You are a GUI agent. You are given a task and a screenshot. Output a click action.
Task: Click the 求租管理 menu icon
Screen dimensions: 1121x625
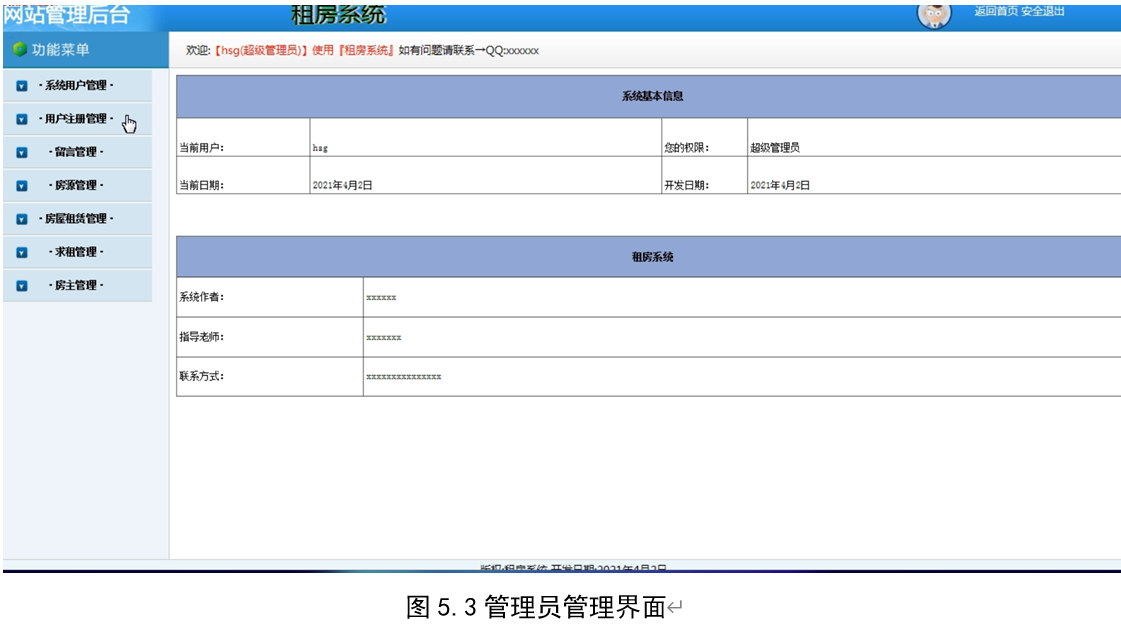(x=25, y=252)
